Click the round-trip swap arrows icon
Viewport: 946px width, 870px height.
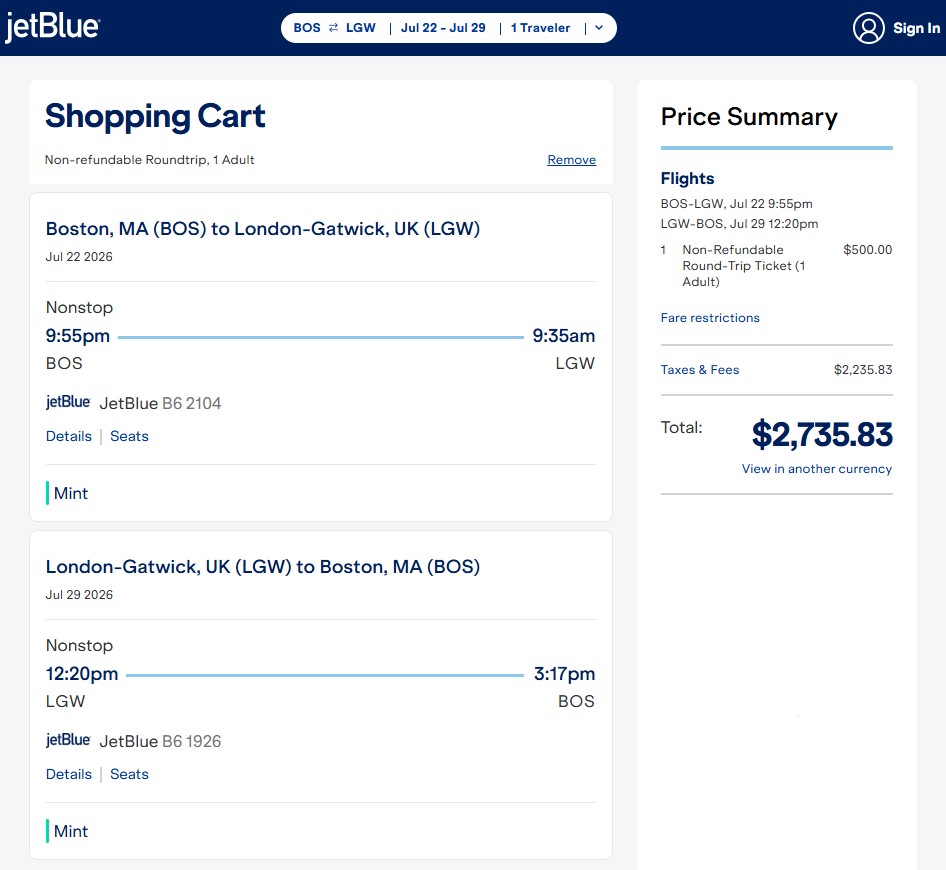(x=333, y=28)
